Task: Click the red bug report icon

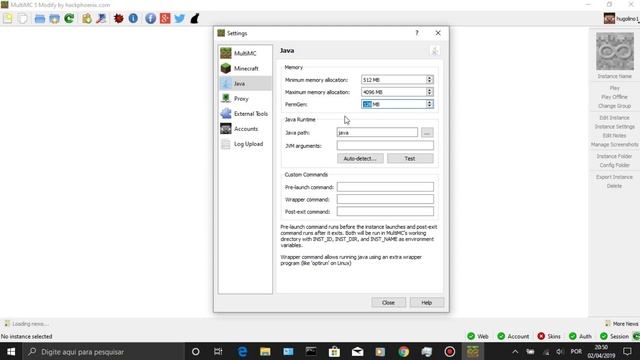Action: [x=118, y=18]
